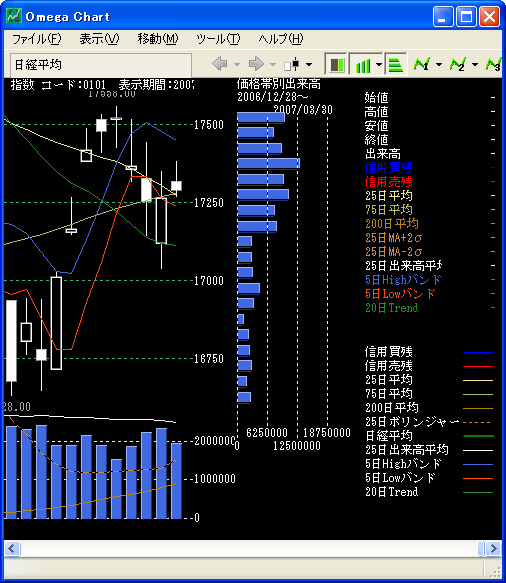The width and height of the screenshot is (506, 583).
Task: Click the 高値 high price label
Action: (376, 112)
